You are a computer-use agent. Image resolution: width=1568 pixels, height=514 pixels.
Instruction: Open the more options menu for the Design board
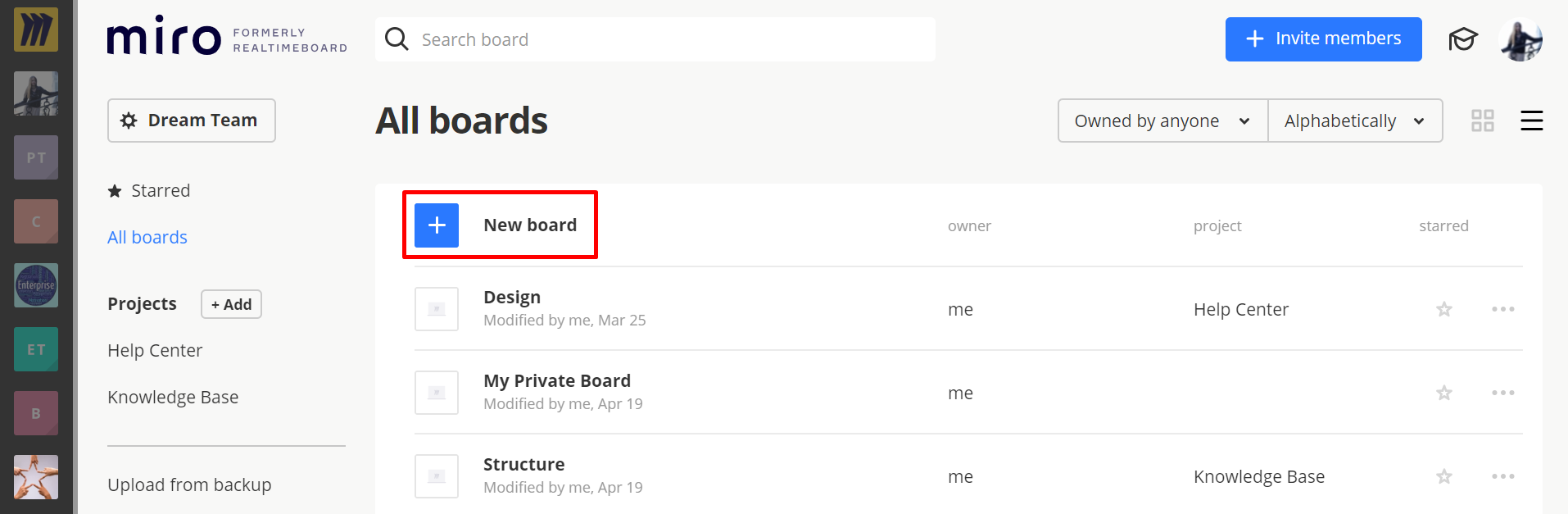click(x=1502, y=309)
